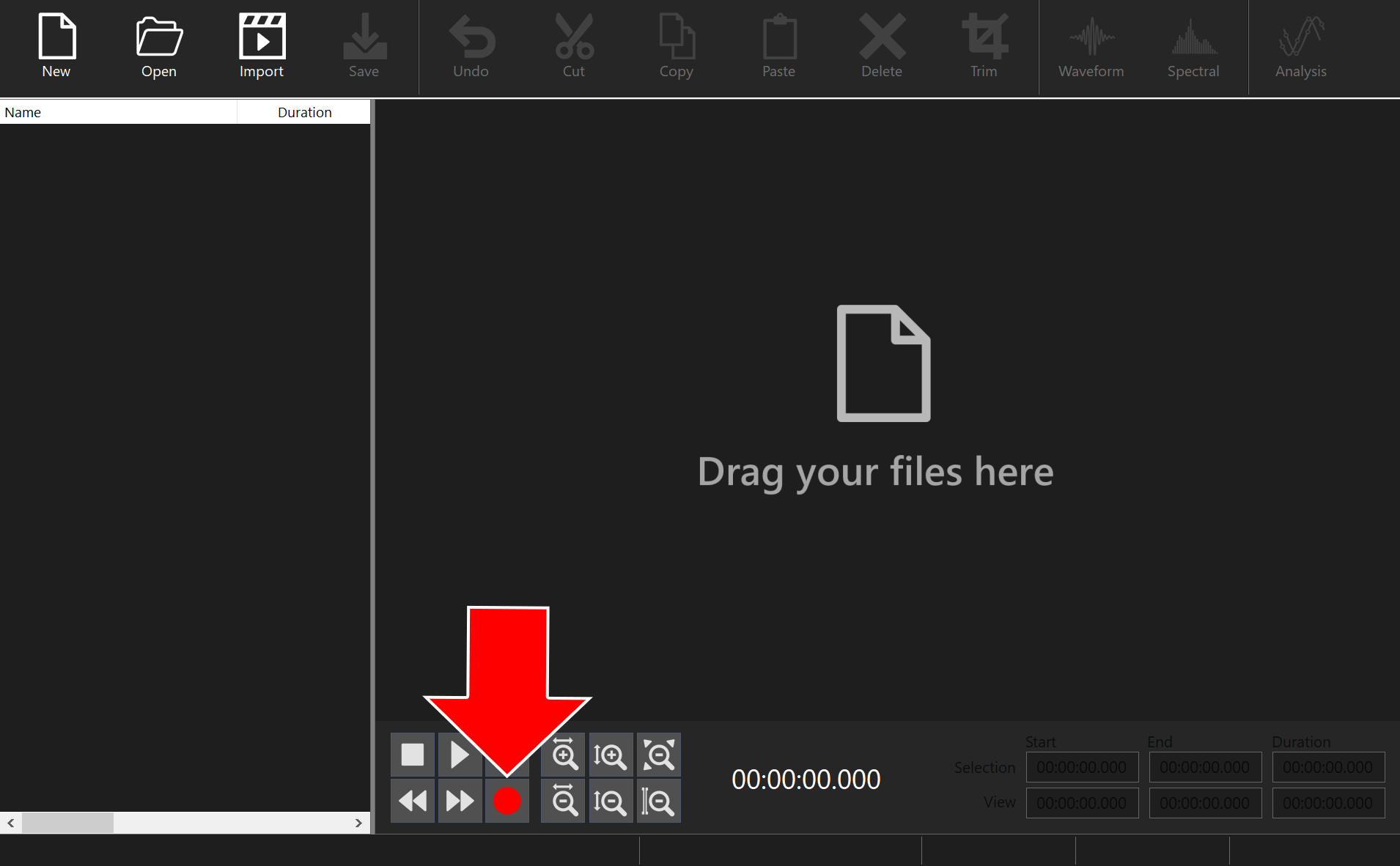
Task: Start playback with the Play button
Action: (x=460, y=755)
